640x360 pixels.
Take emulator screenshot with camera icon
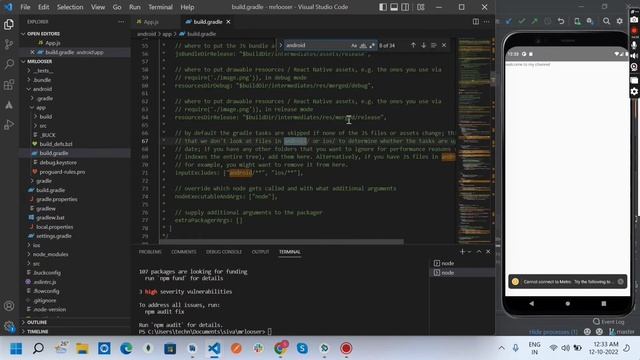click(x=634, y=20)
